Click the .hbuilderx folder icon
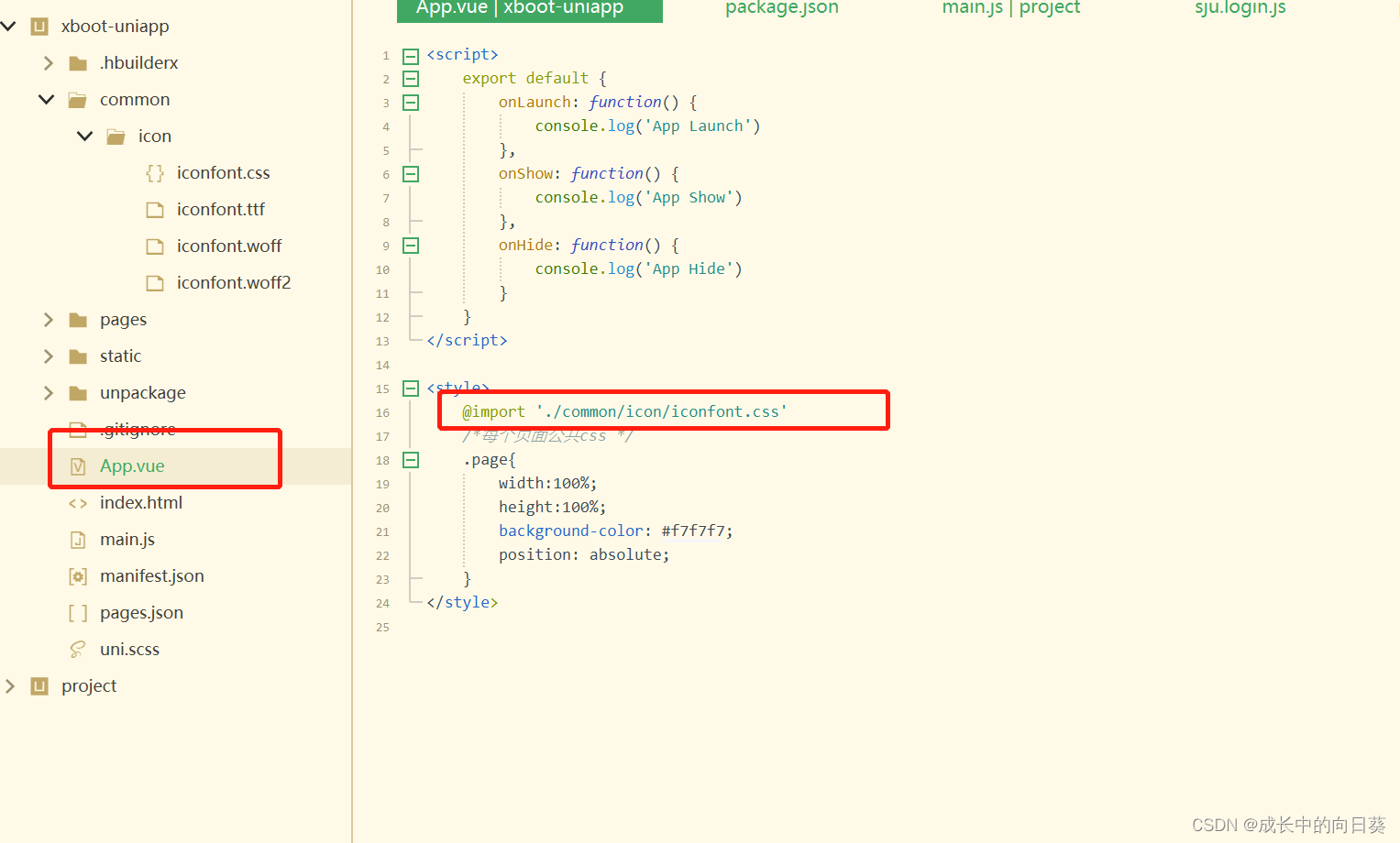 (78, 63)
